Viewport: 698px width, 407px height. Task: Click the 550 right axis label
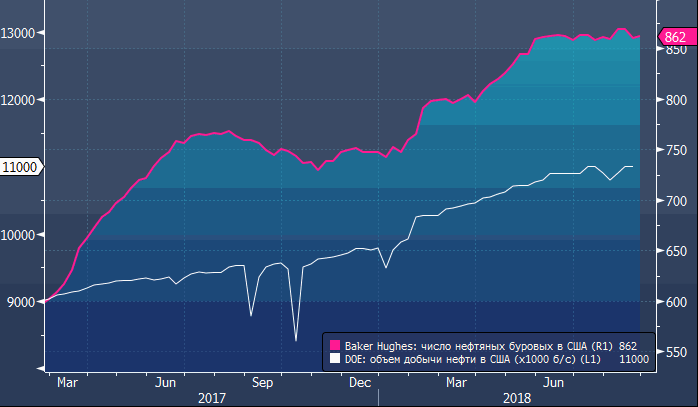pos(674,352)
